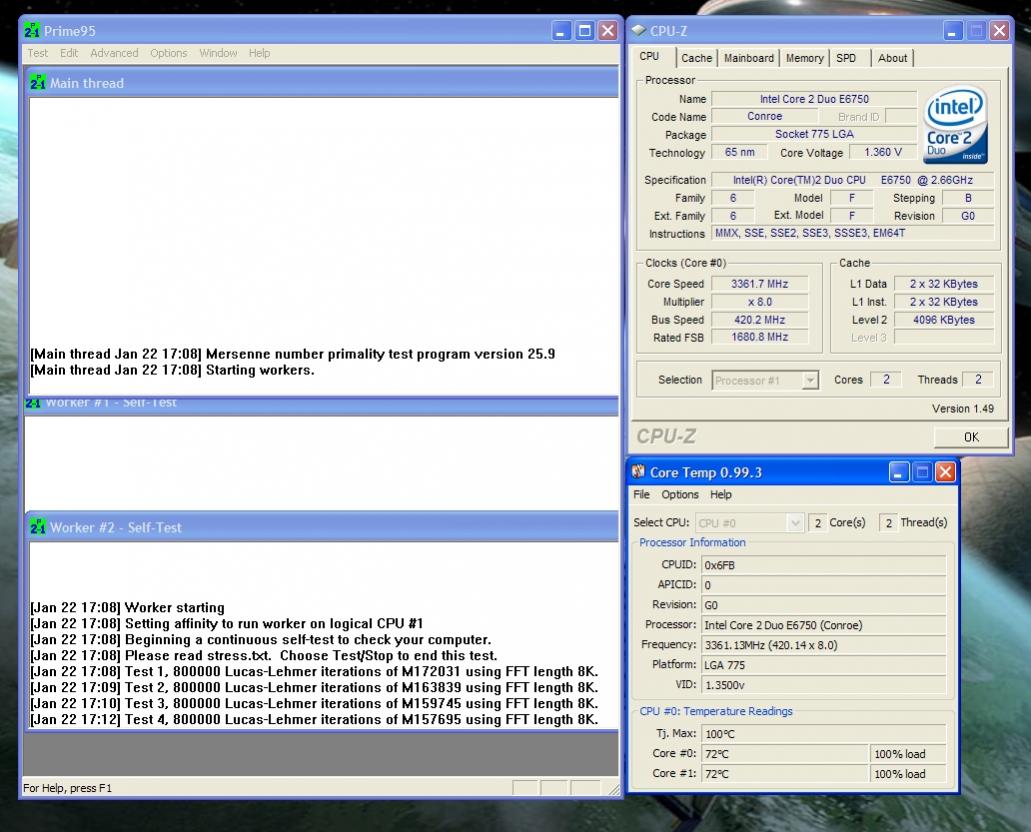Click the Name field Intel Core 2 Duo E6750
Viewport: 1031px width, 832px height.
click(x=814, y=99)
